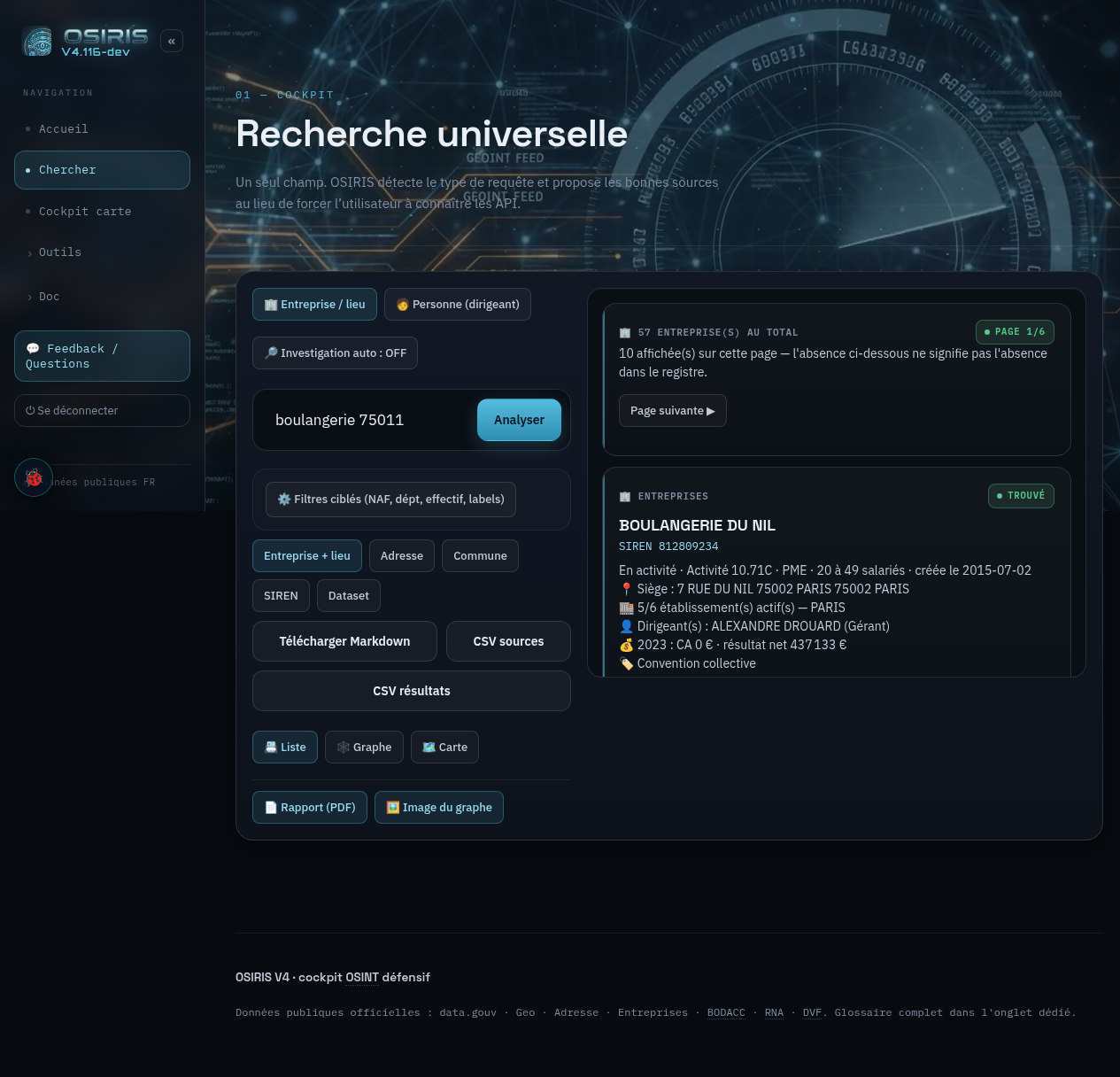Open RNA glossary link in footer

tap(774, 1012)
